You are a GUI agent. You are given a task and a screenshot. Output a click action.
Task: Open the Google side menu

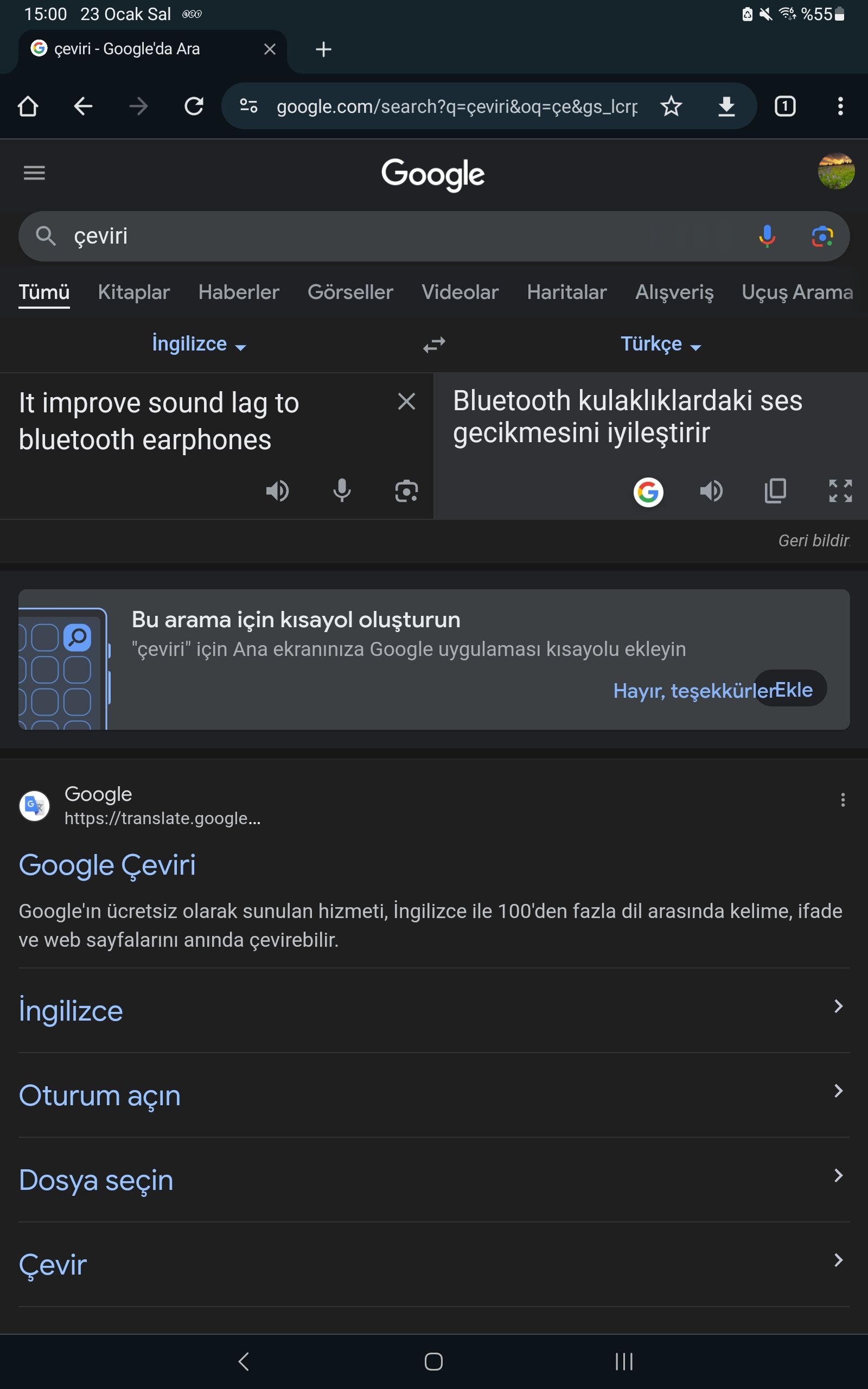pyautogui.click(x=34, y=173)
